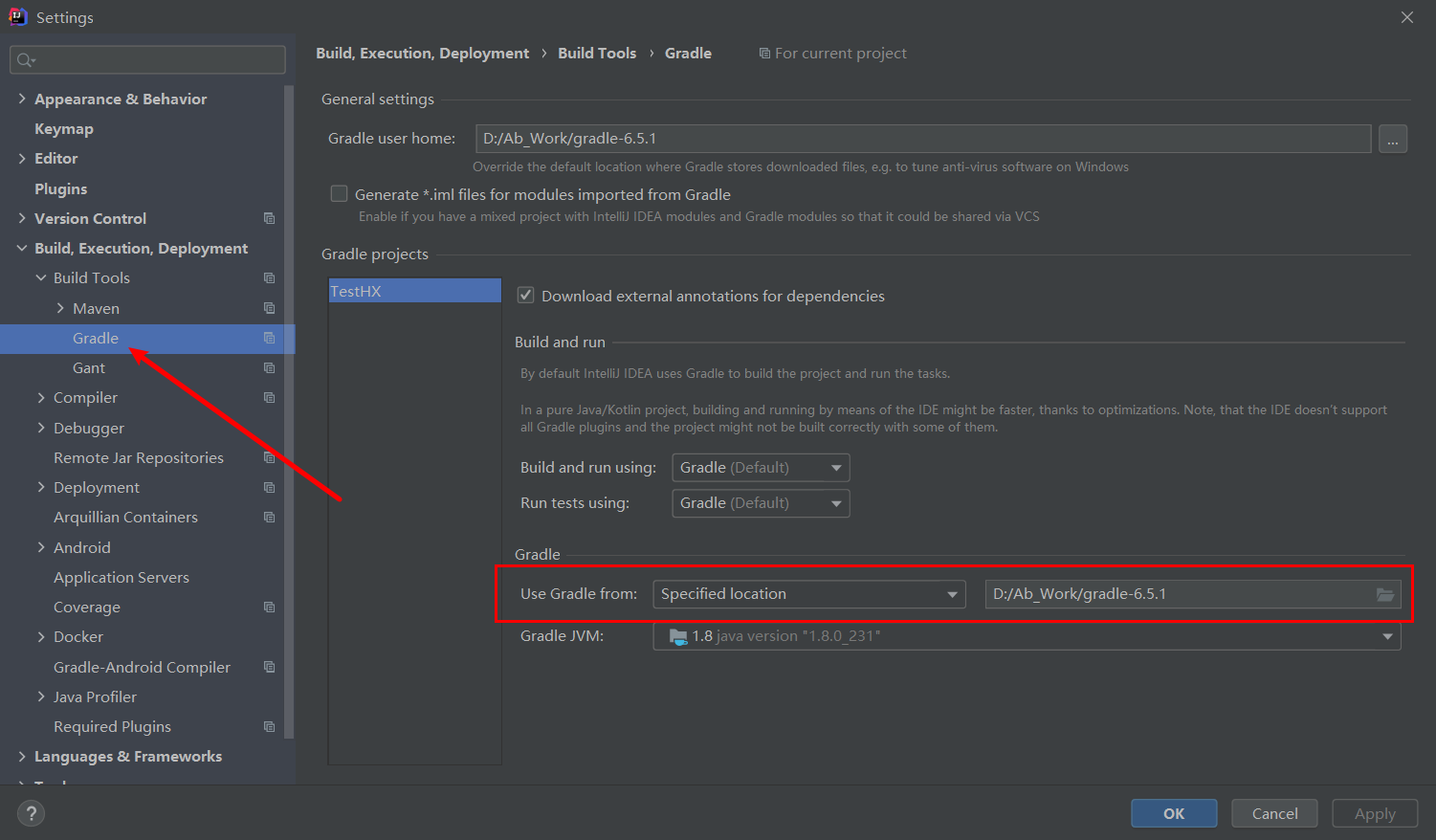Image resolution: width=1436 pixels, height=840 pixels.
Task: Click Specified location Gradle path field
Action: pos(1193,594)
